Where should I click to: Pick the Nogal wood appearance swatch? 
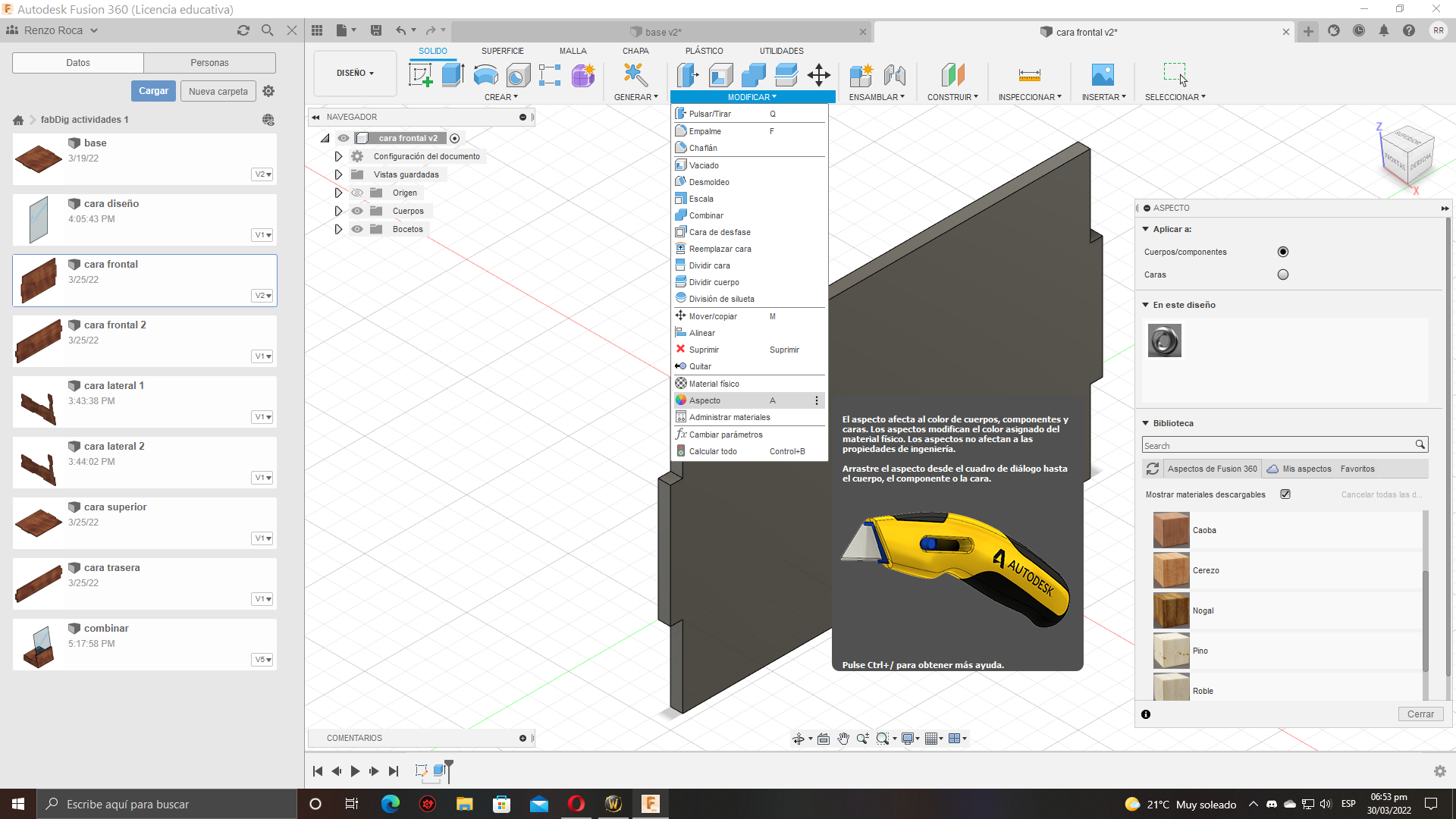pos(1171,610)
